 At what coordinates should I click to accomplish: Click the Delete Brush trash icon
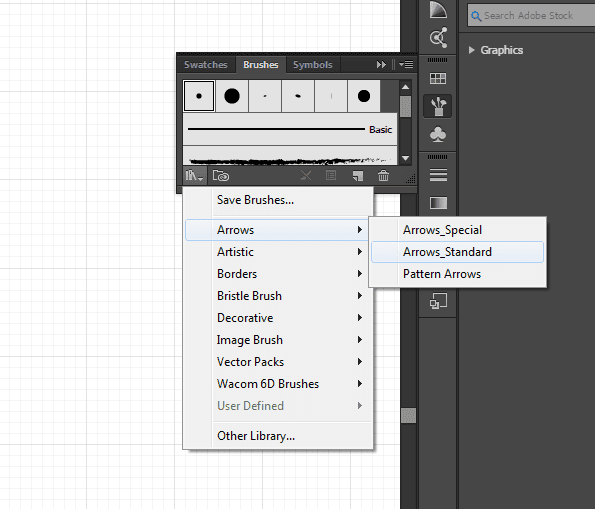click(383, 175)
